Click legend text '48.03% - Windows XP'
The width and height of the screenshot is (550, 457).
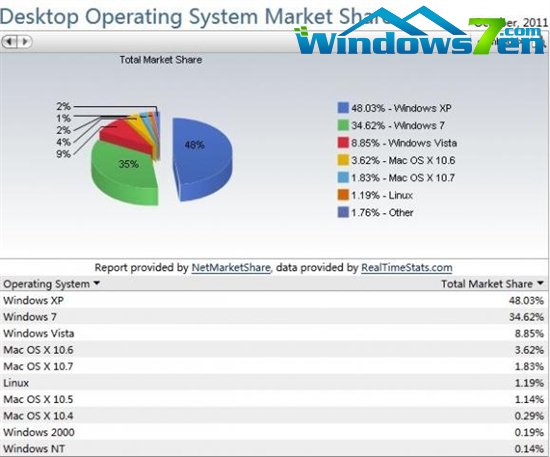(x=401, y=108)
